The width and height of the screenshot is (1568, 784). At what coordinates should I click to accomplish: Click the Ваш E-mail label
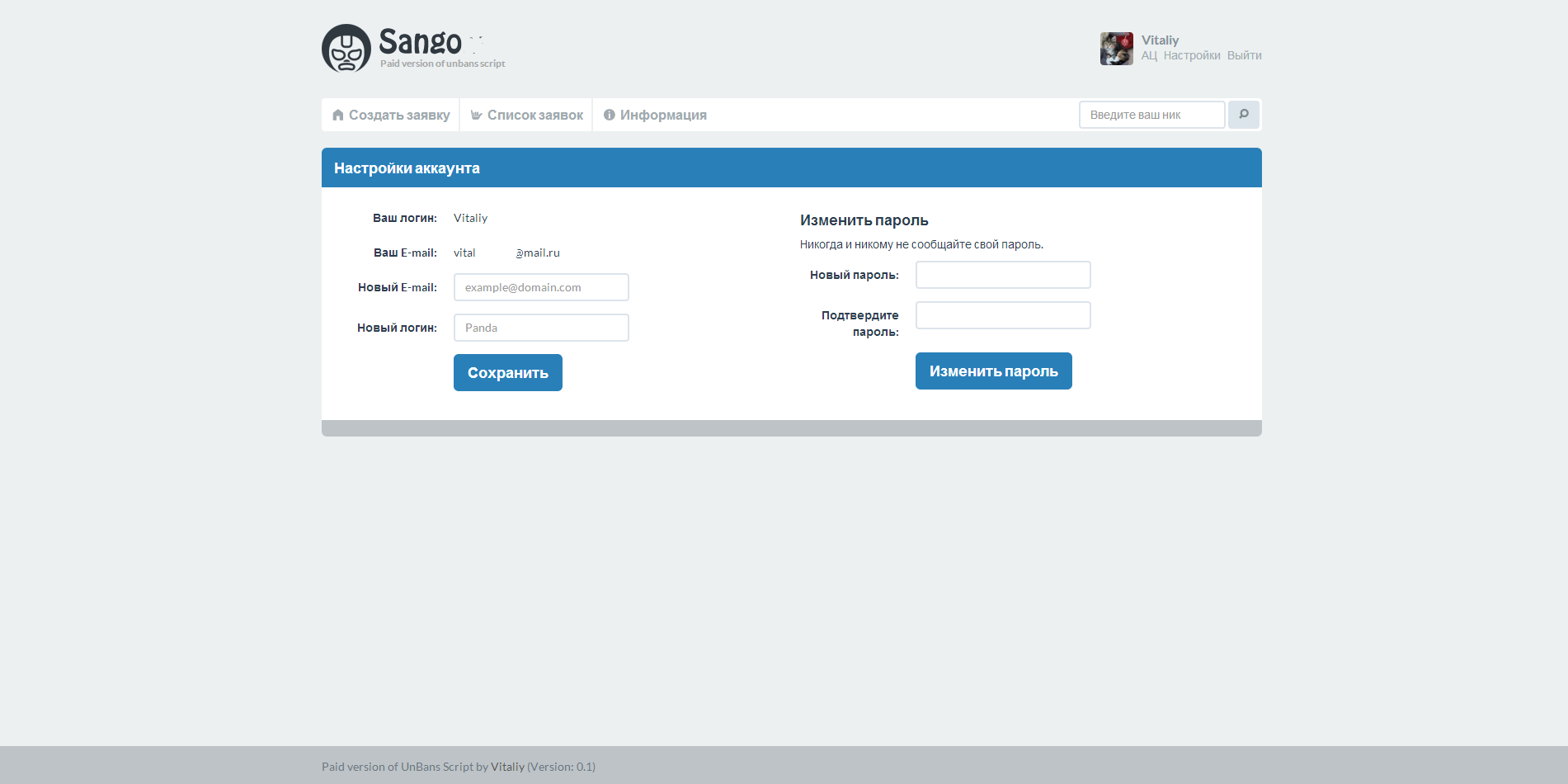(x=405, y=253)
